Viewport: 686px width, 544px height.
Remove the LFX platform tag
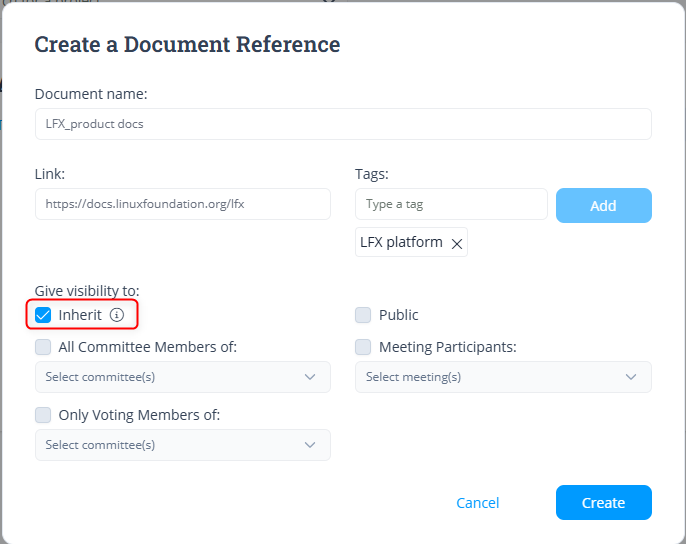[x=457, y=243]
